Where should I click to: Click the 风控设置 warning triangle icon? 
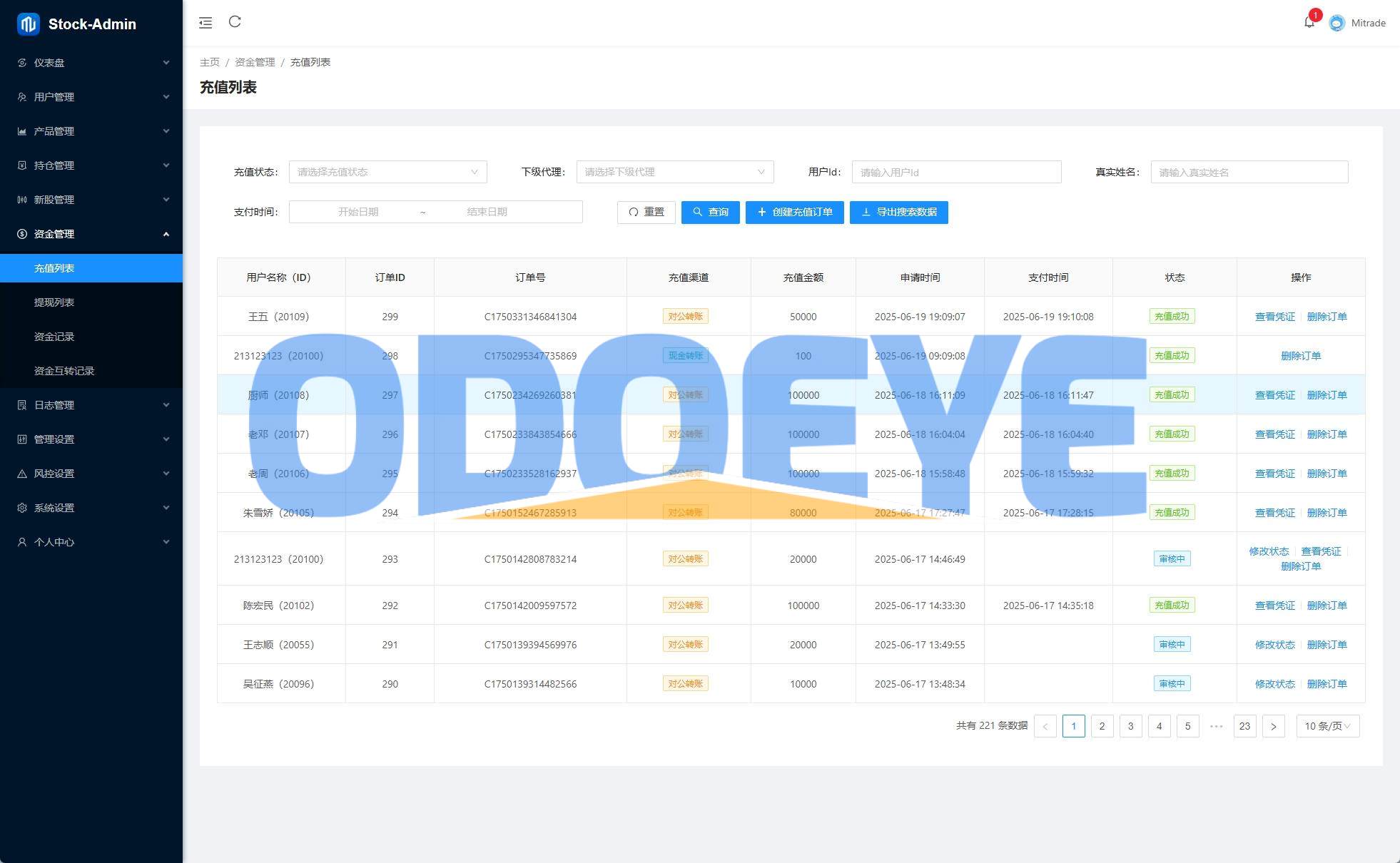[x=22, y=474]
